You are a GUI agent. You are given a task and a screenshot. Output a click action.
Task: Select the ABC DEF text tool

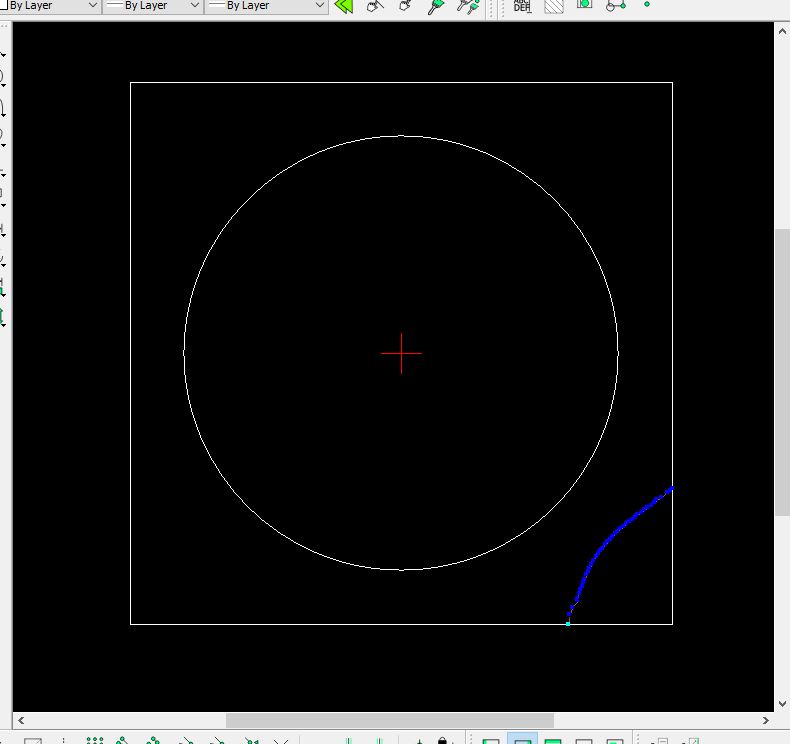coord(522,6)
